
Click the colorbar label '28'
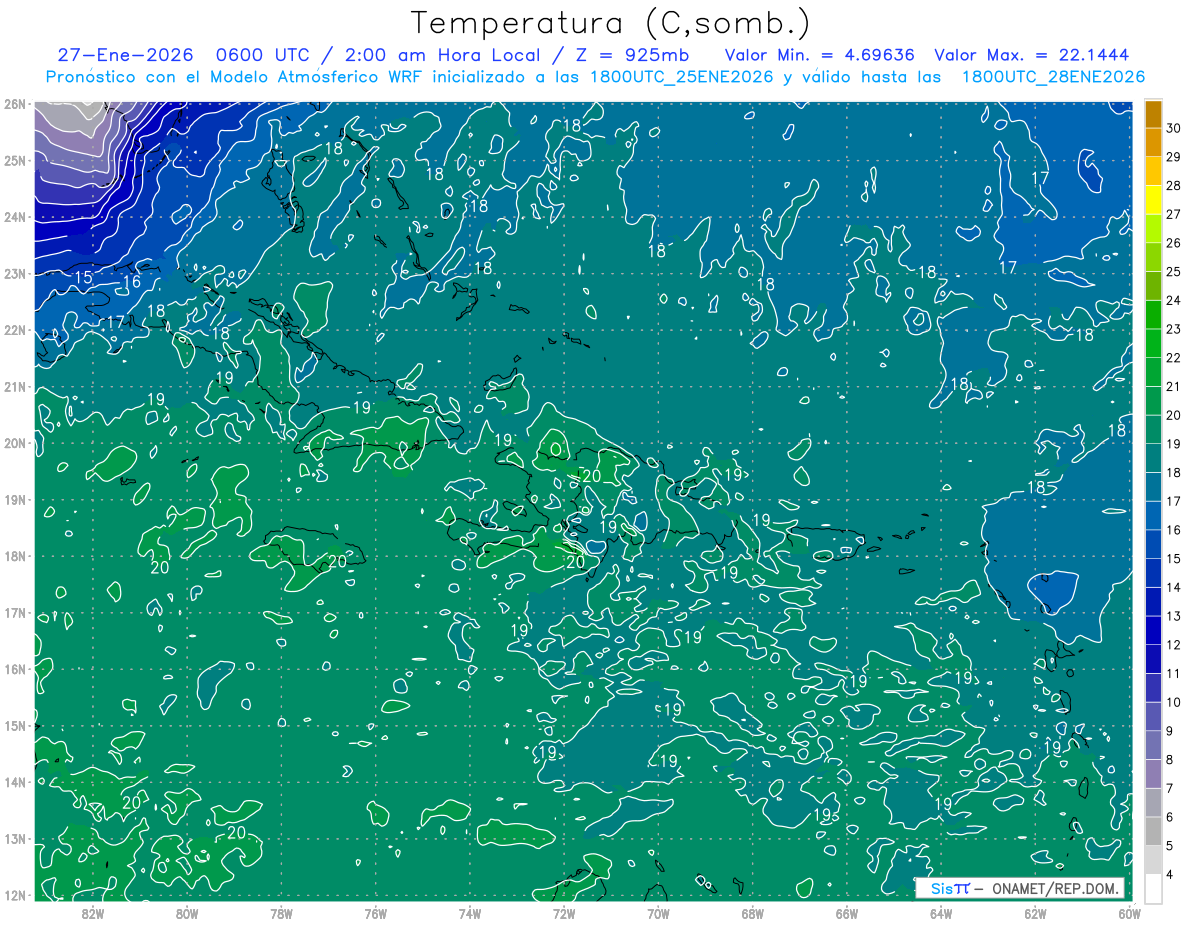[1174, 186]
